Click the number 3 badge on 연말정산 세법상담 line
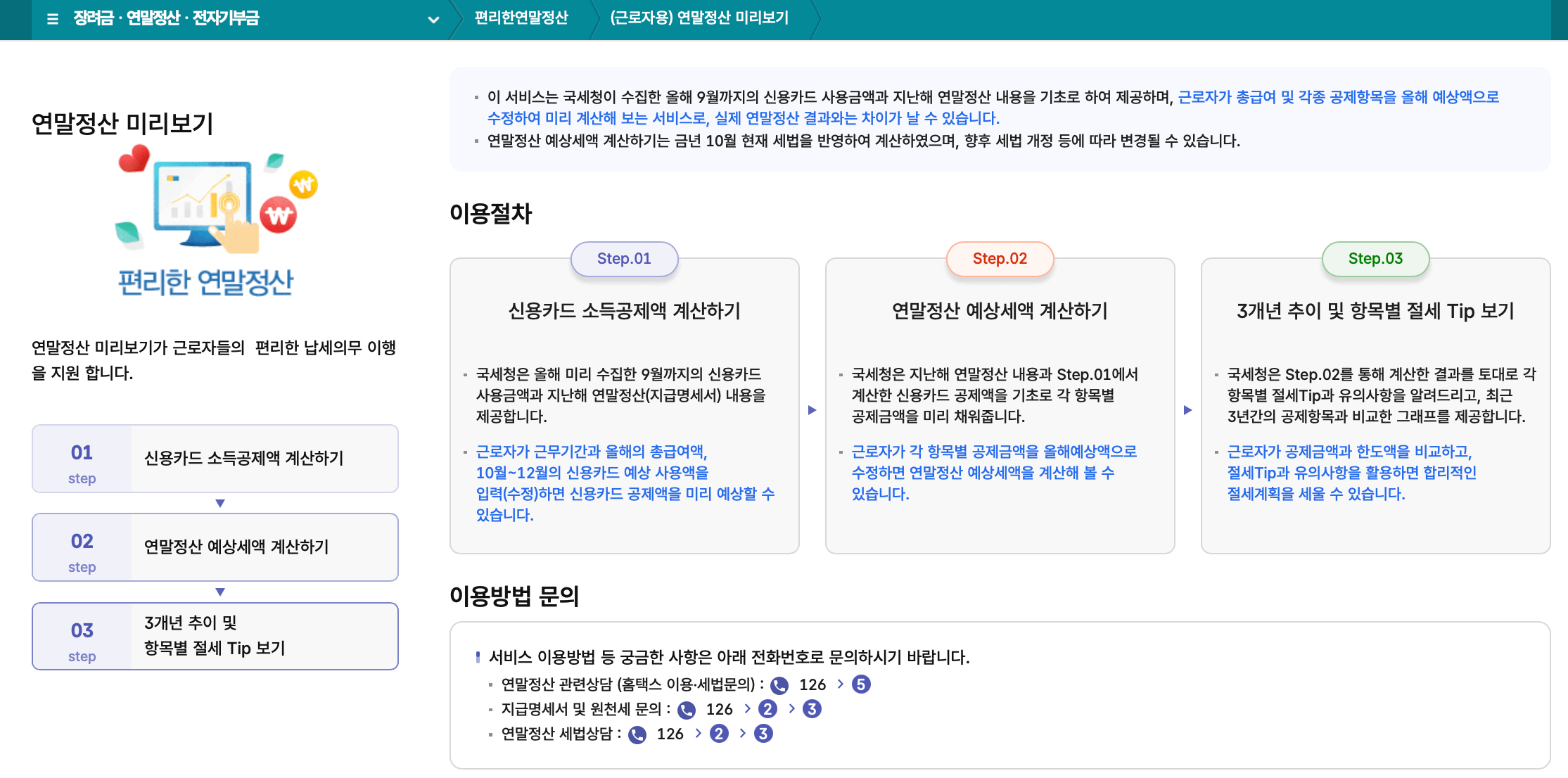This screenshot has height=778, width=1568. [x=763, y=734]
